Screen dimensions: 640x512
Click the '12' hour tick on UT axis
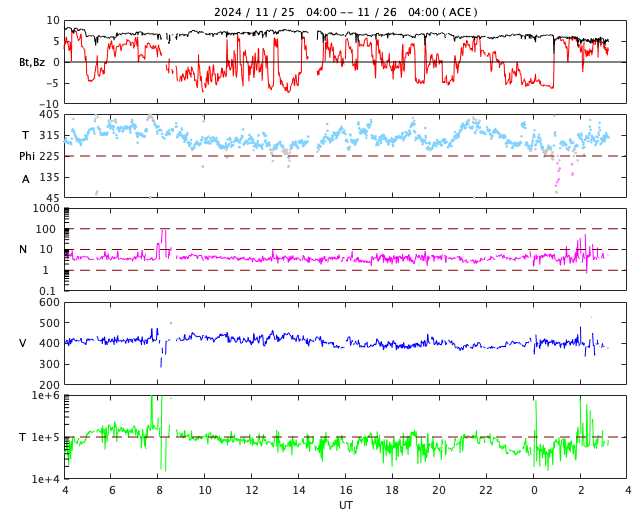pyautogui.click(x=252, y=490)
